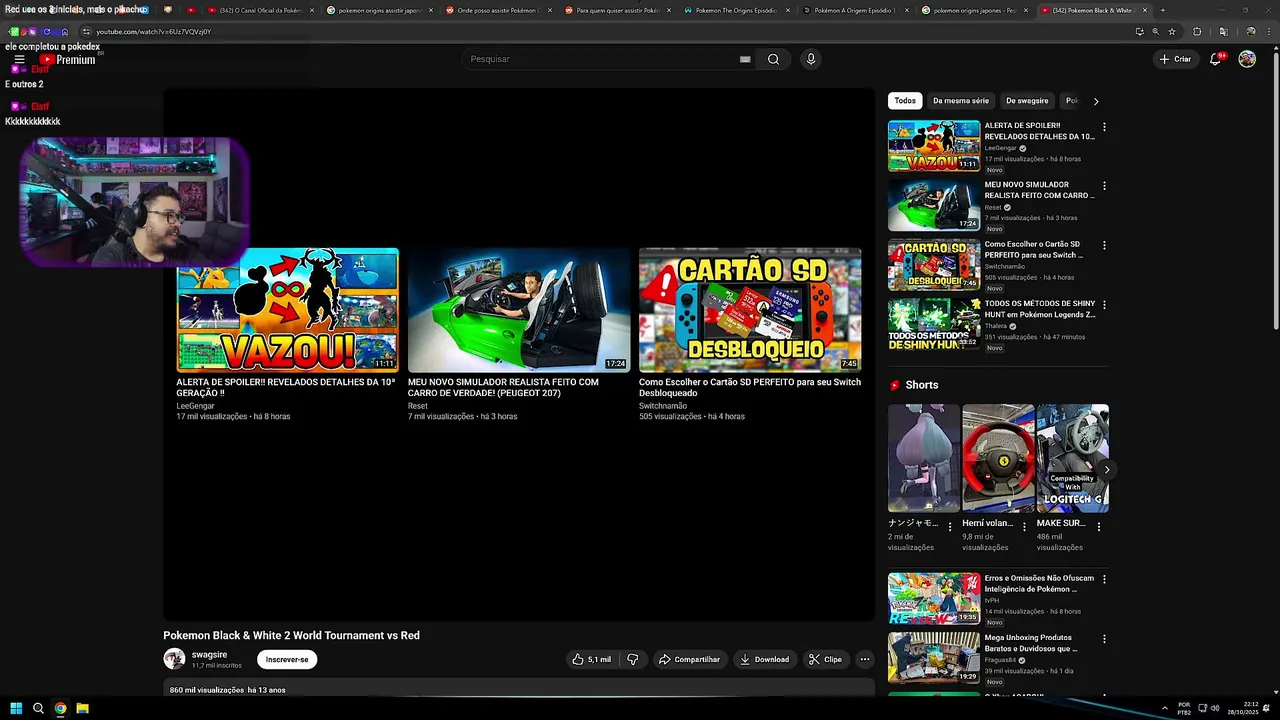Switch to pokemon origins japones browser tab
This screenshot has width=1280, height=720.
[x=973, y=10]
